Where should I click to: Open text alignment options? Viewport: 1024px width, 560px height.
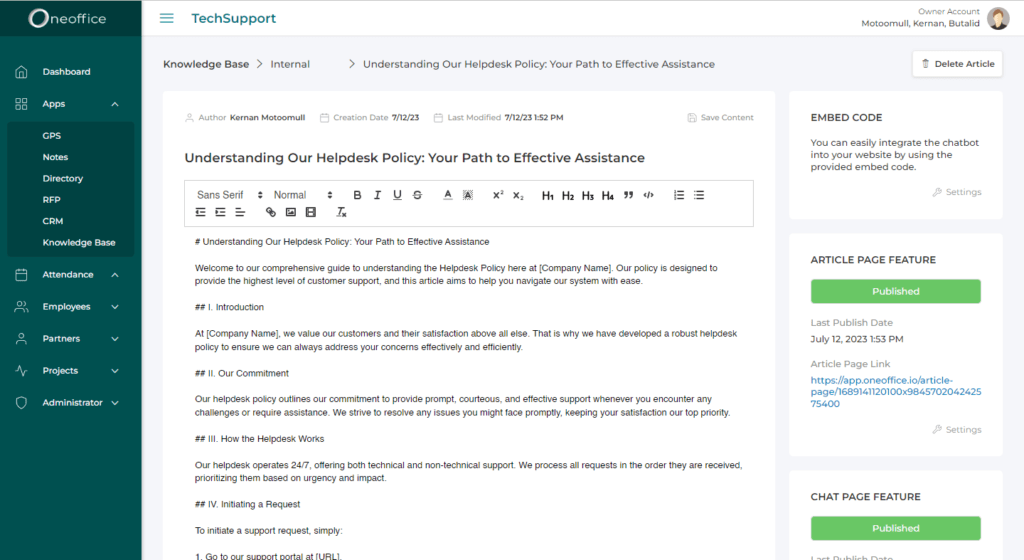(x=240, y=212)
